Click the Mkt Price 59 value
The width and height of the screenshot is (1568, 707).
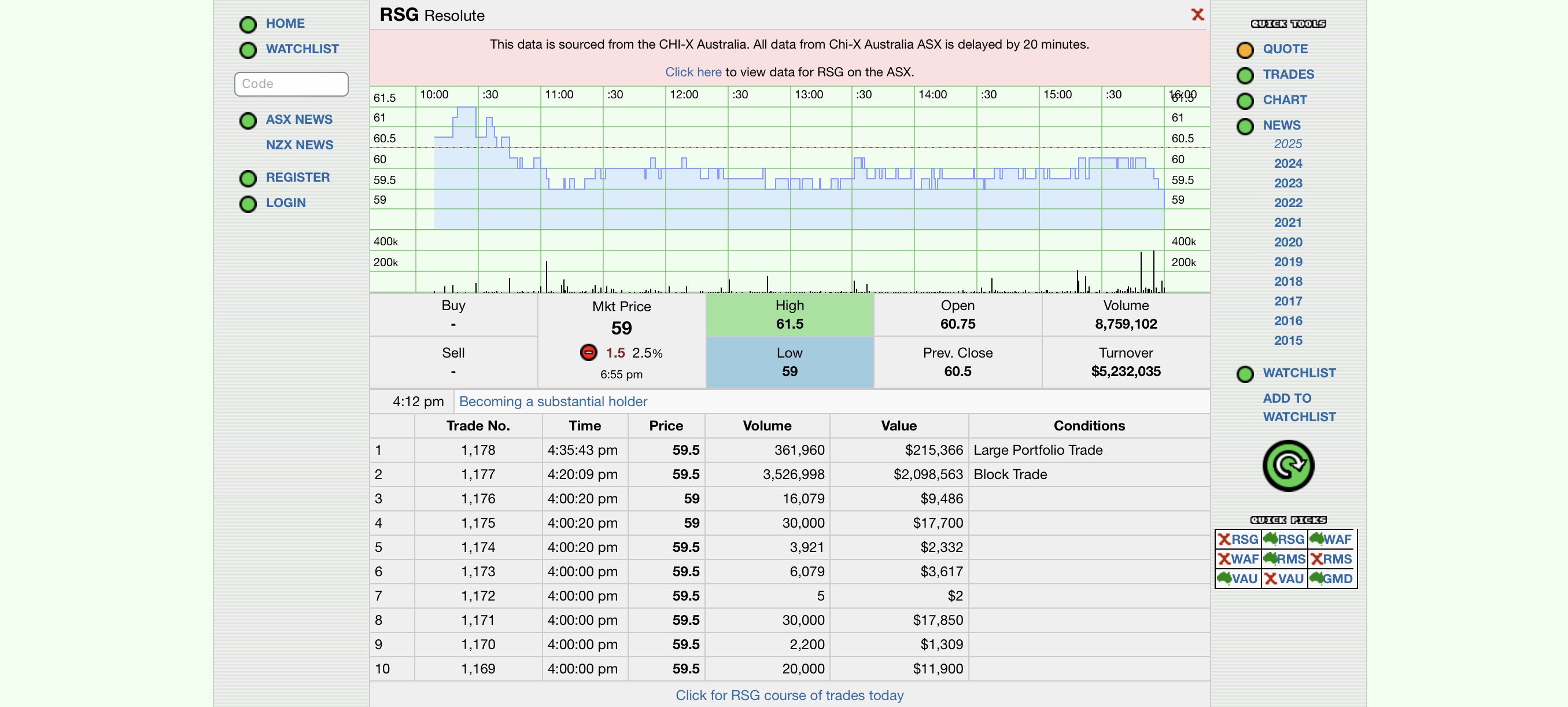pyautogui.click(x=622, y=328)
